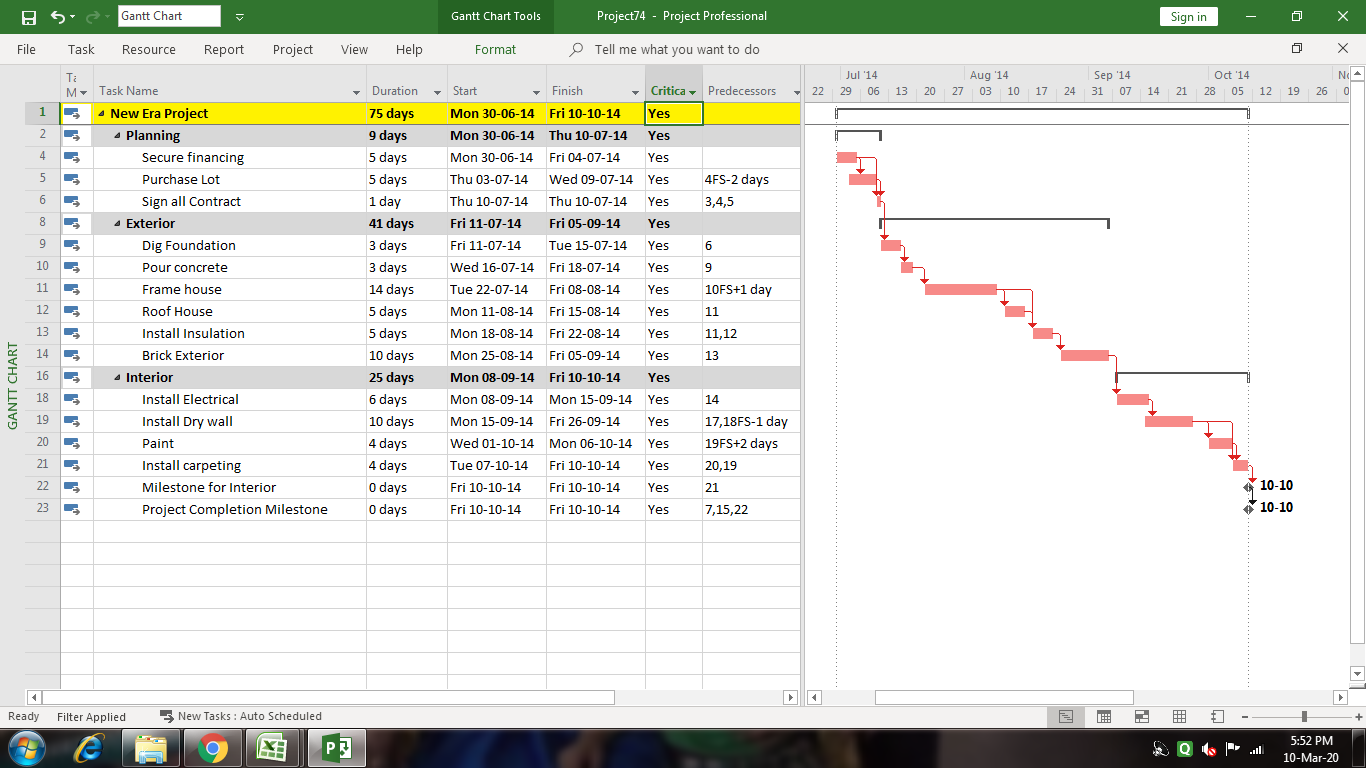Collapse the Exterior summary task

tap(116, 223)
